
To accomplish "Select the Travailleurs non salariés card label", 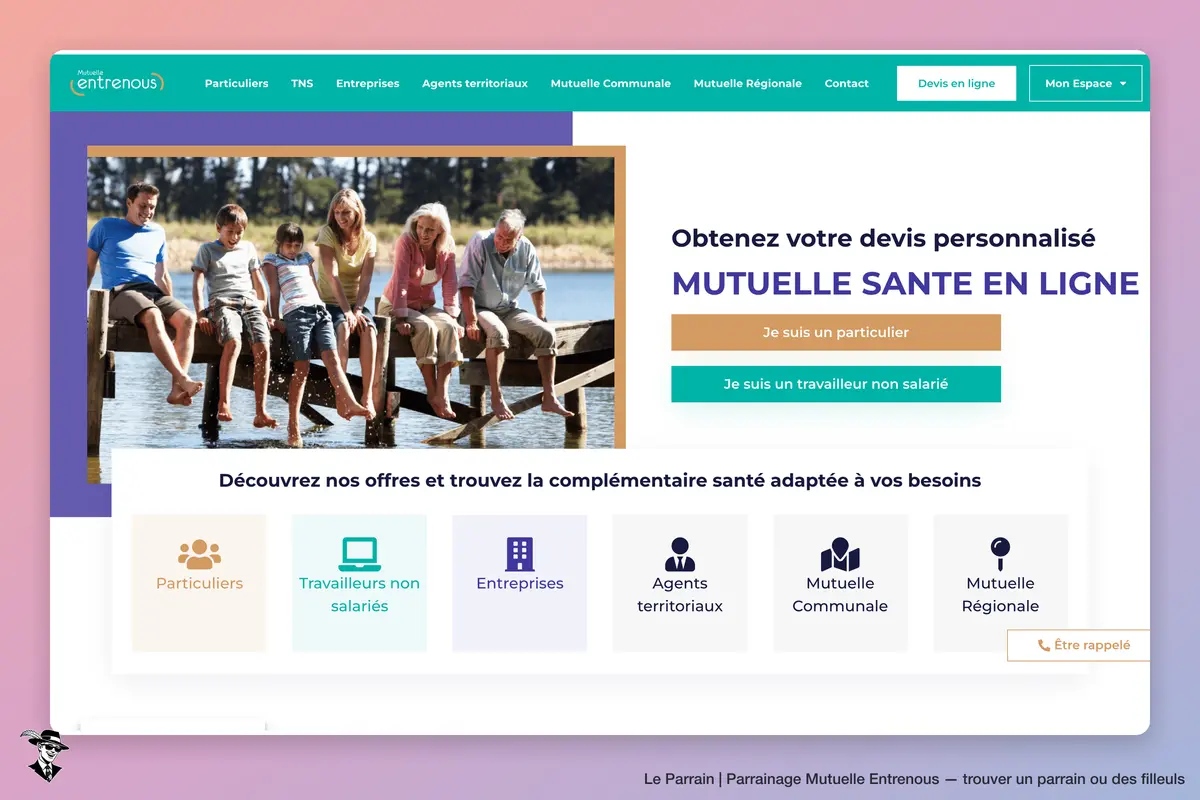I will pos(359,595).
